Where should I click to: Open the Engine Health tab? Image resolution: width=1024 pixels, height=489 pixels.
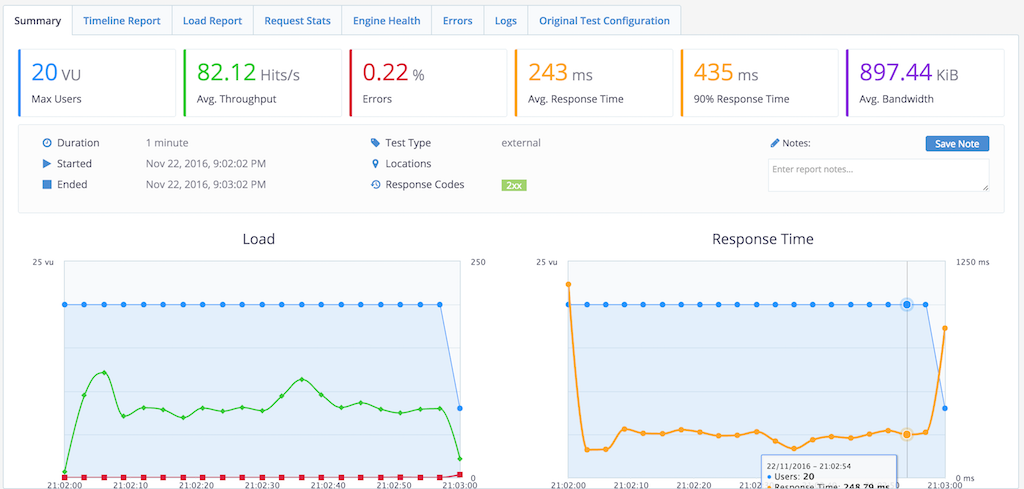pyautogui.click(x=387, y=20)
